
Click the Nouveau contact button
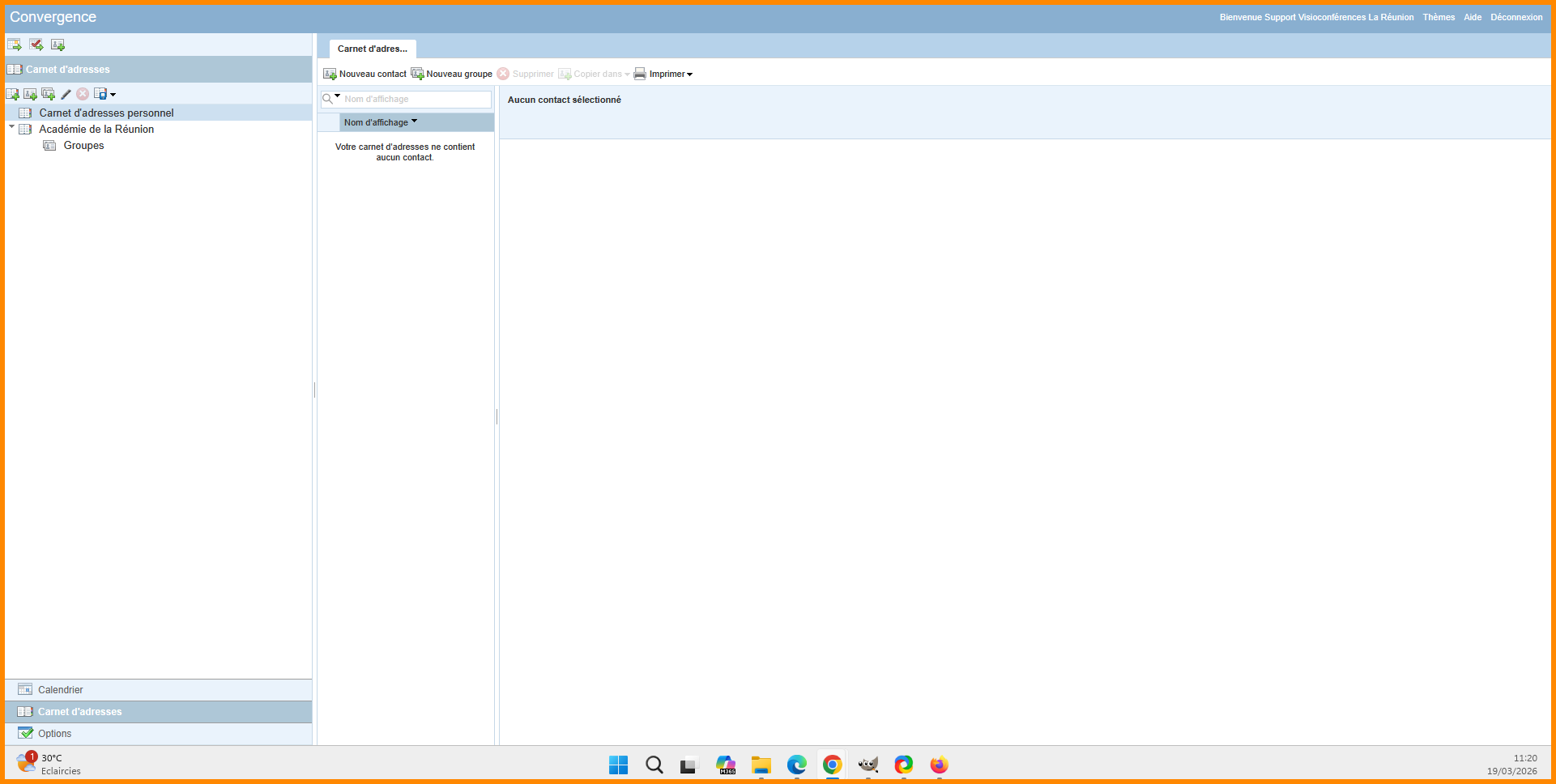click(365, 74)
